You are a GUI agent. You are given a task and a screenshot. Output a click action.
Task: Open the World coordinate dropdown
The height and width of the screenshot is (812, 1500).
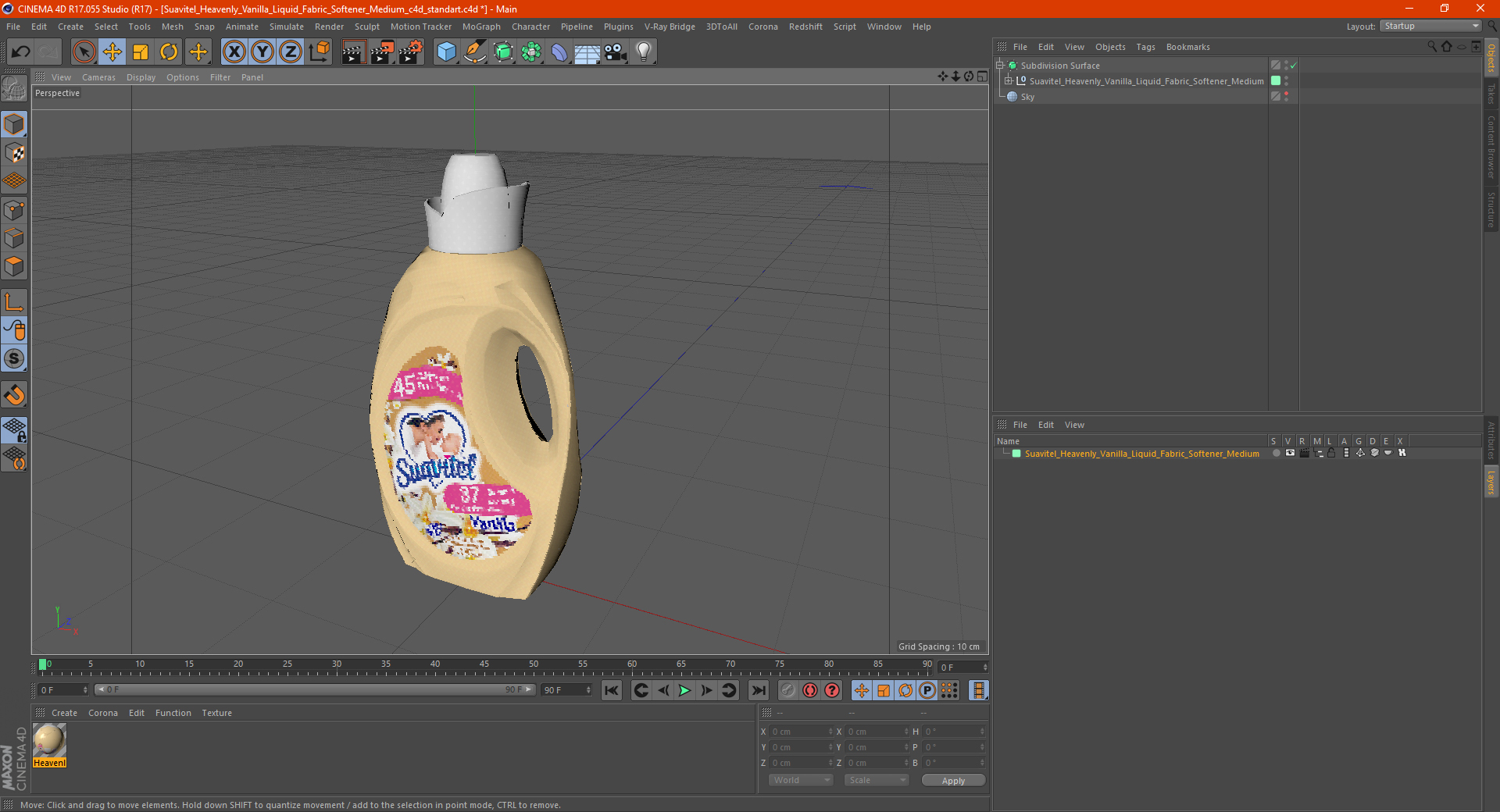point(801,780)
